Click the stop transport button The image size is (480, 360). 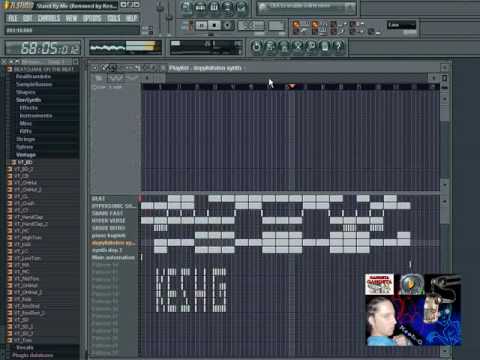[214, 25]
